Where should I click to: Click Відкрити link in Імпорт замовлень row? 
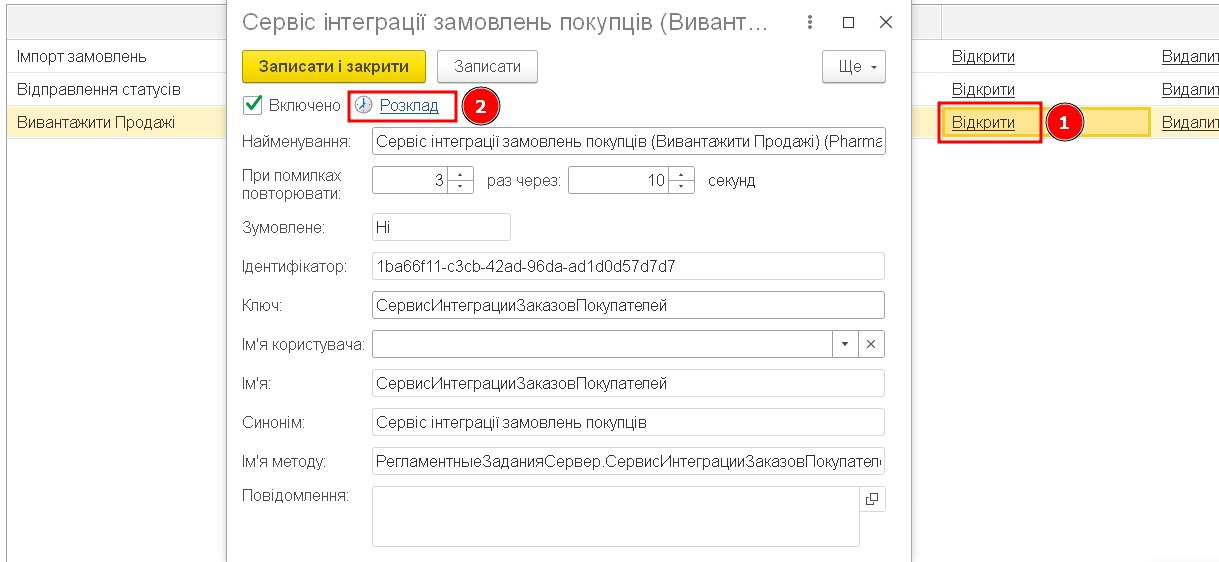pos(983,57)
